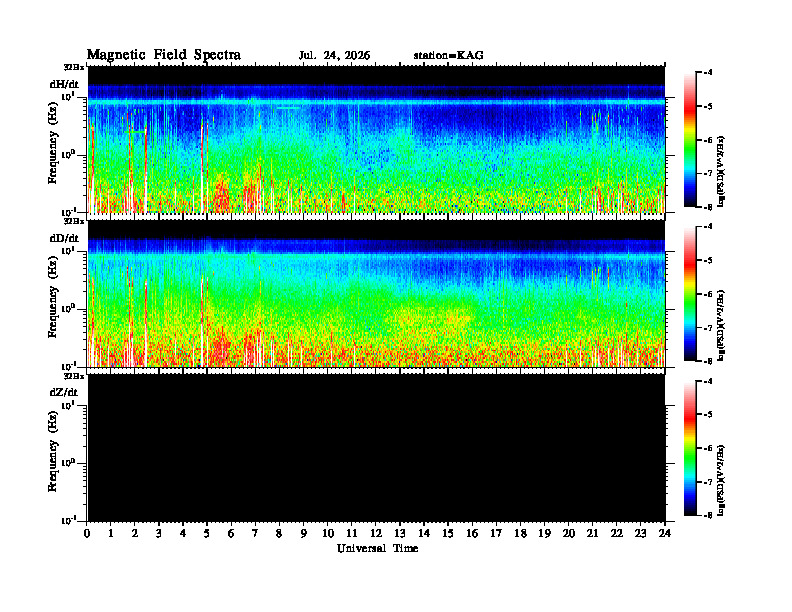Click hour label "19" on time axis

(x=544, y=534)
